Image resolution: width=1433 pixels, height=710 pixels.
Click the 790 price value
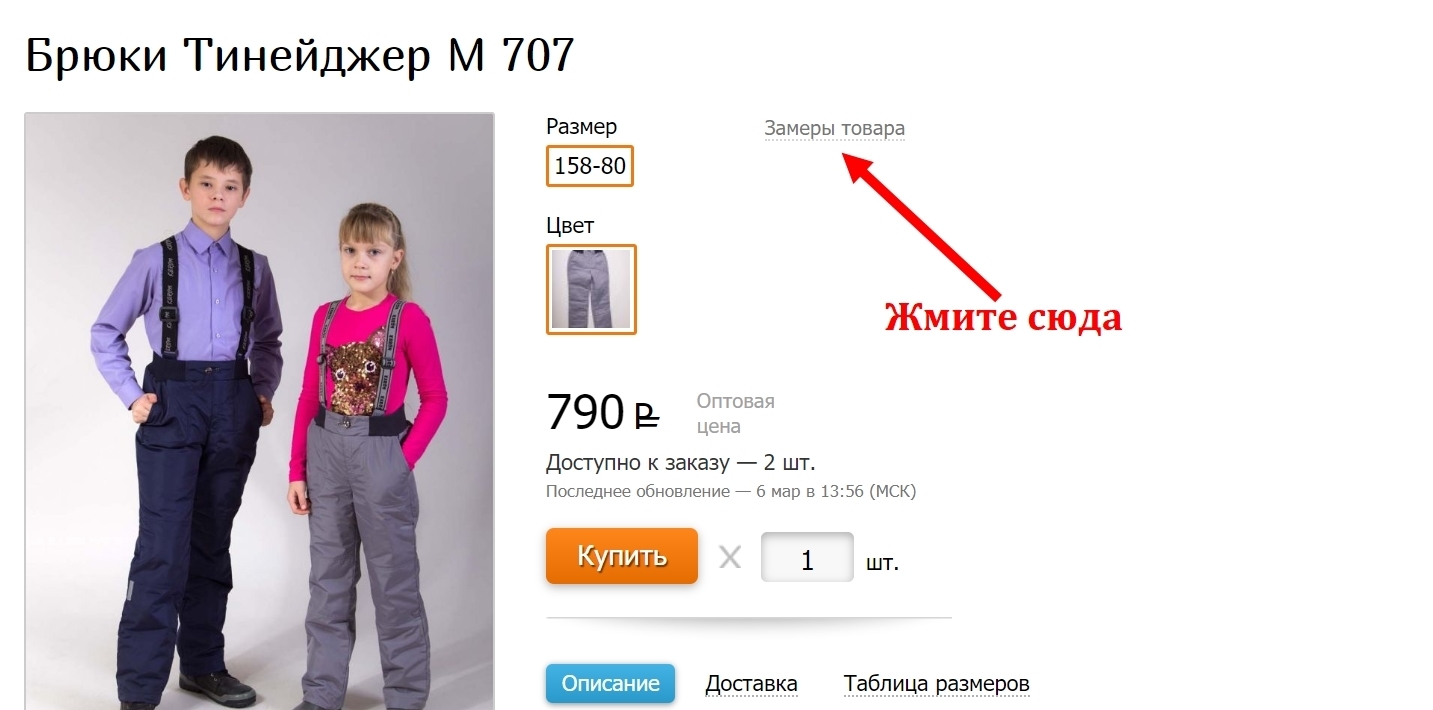coord(585,411)
